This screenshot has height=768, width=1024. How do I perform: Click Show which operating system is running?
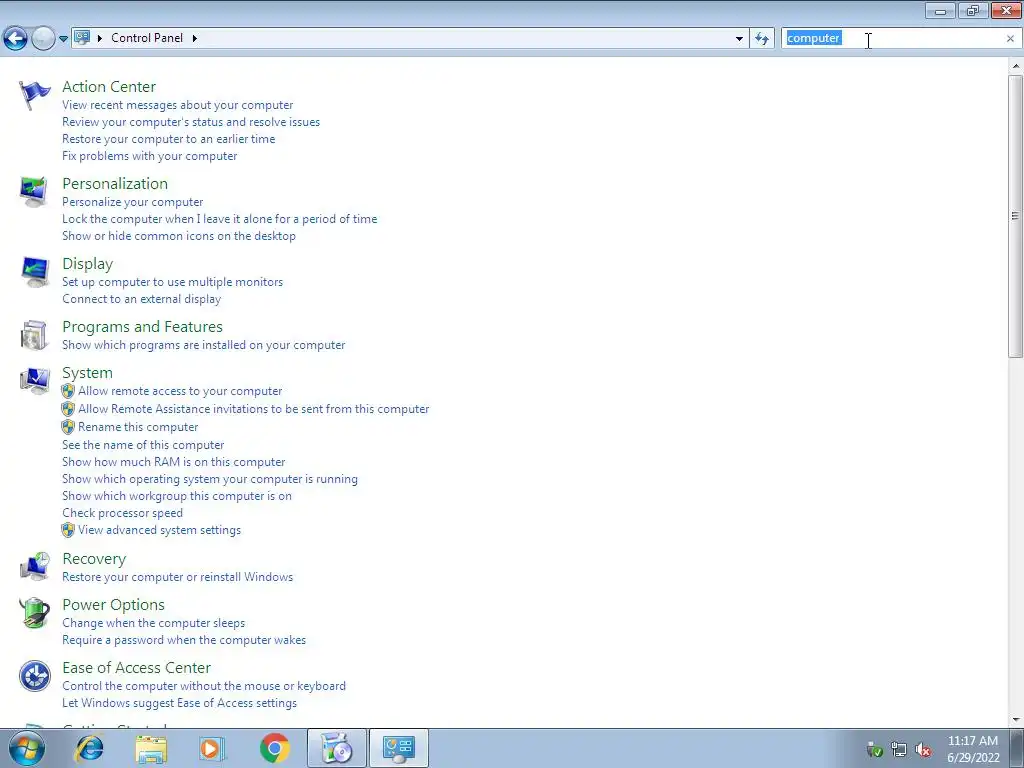pyautogui.click(x=210, y=479)
